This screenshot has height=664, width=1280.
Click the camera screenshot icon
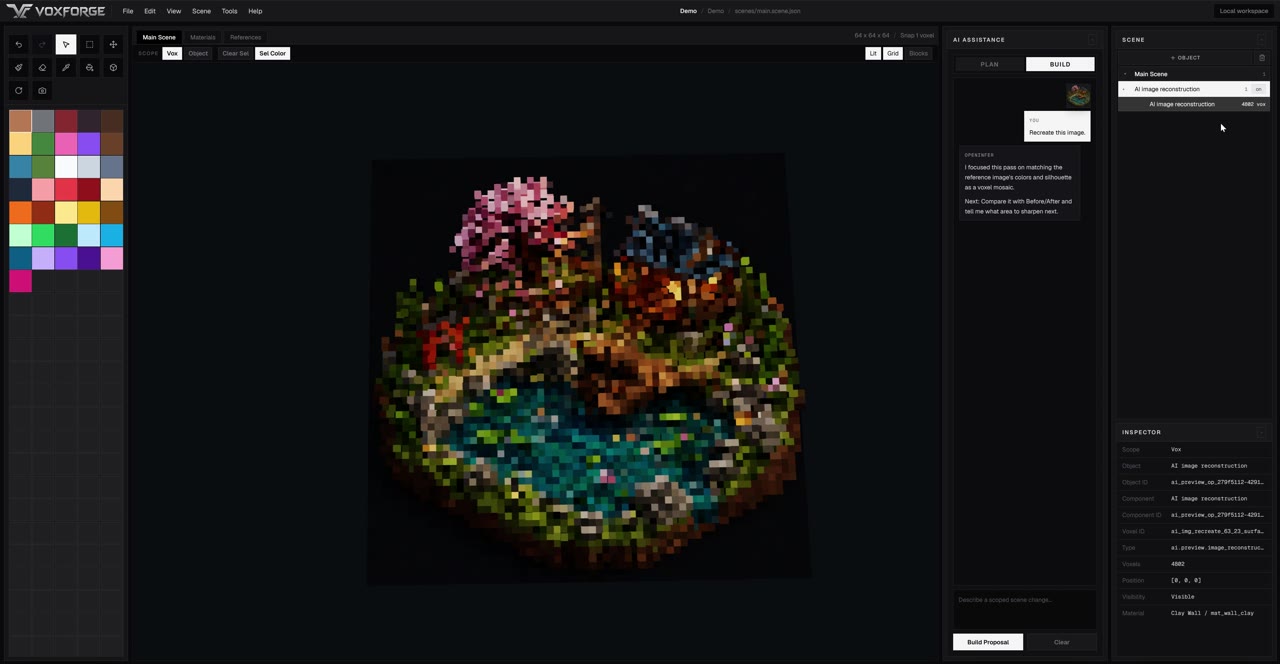pyautogui.click(x=42, y=91)
